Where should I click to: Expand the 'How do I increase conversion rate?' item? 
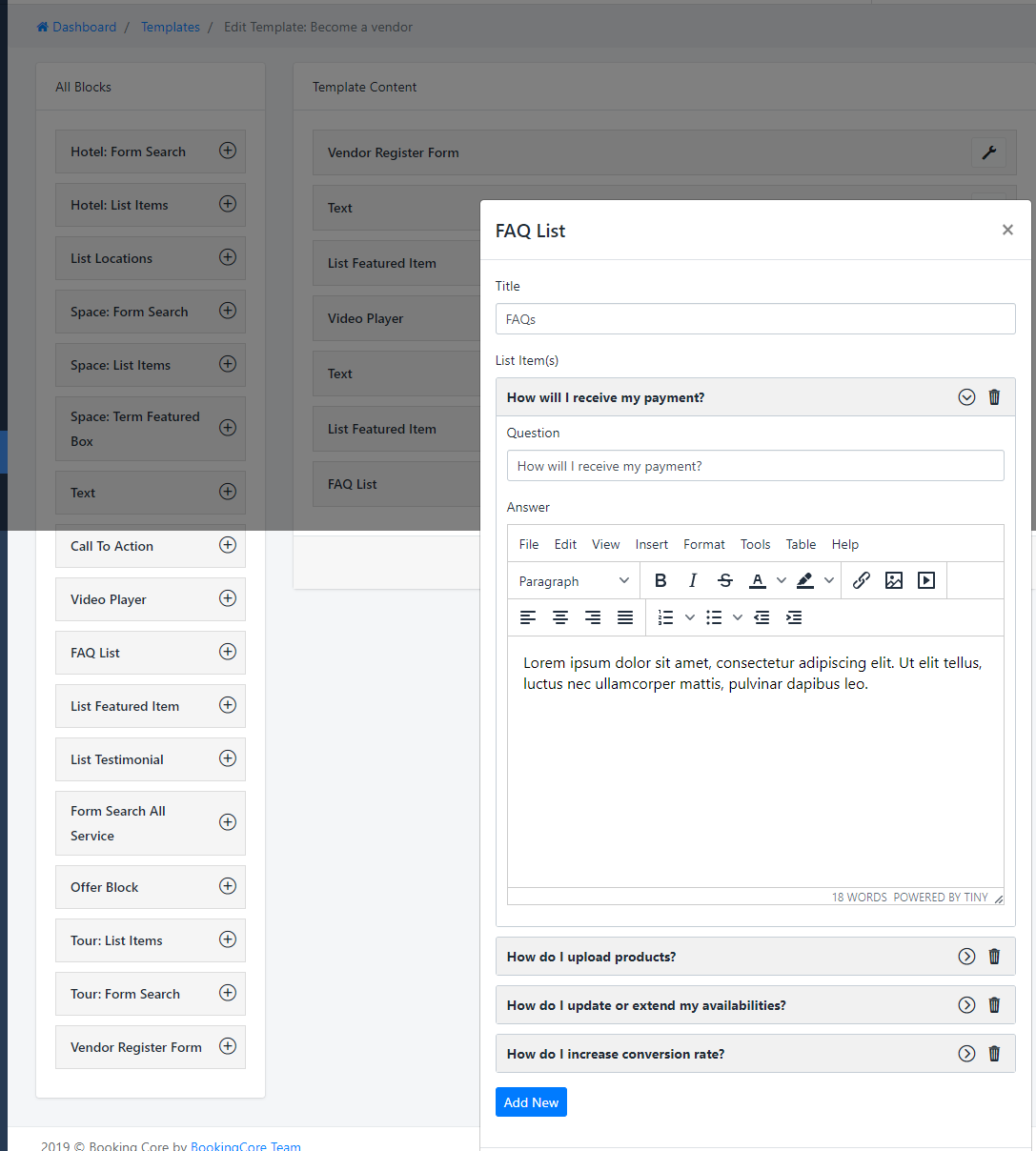[x=966, y=1054]
